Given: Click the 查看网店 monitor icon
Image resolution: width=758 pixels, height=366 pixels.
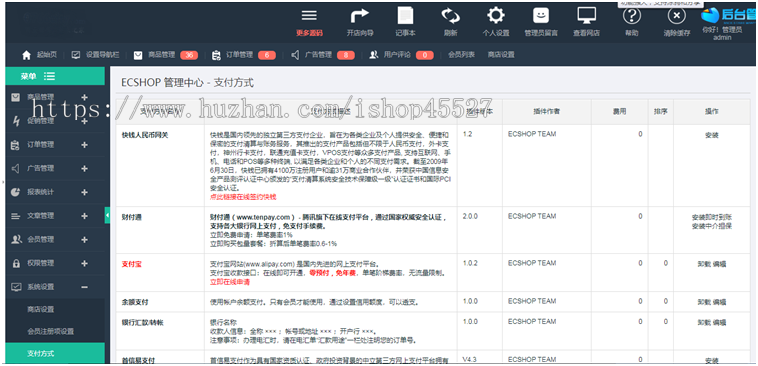Looking at the screenshot, I should (587, 15).
